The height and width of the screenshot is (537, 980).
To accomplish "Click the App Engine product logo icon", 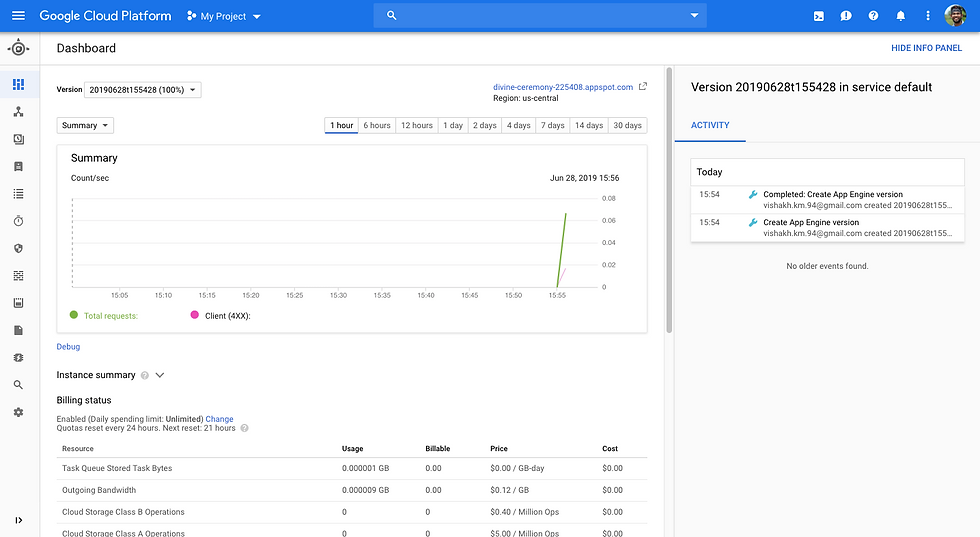I will 18,48.
